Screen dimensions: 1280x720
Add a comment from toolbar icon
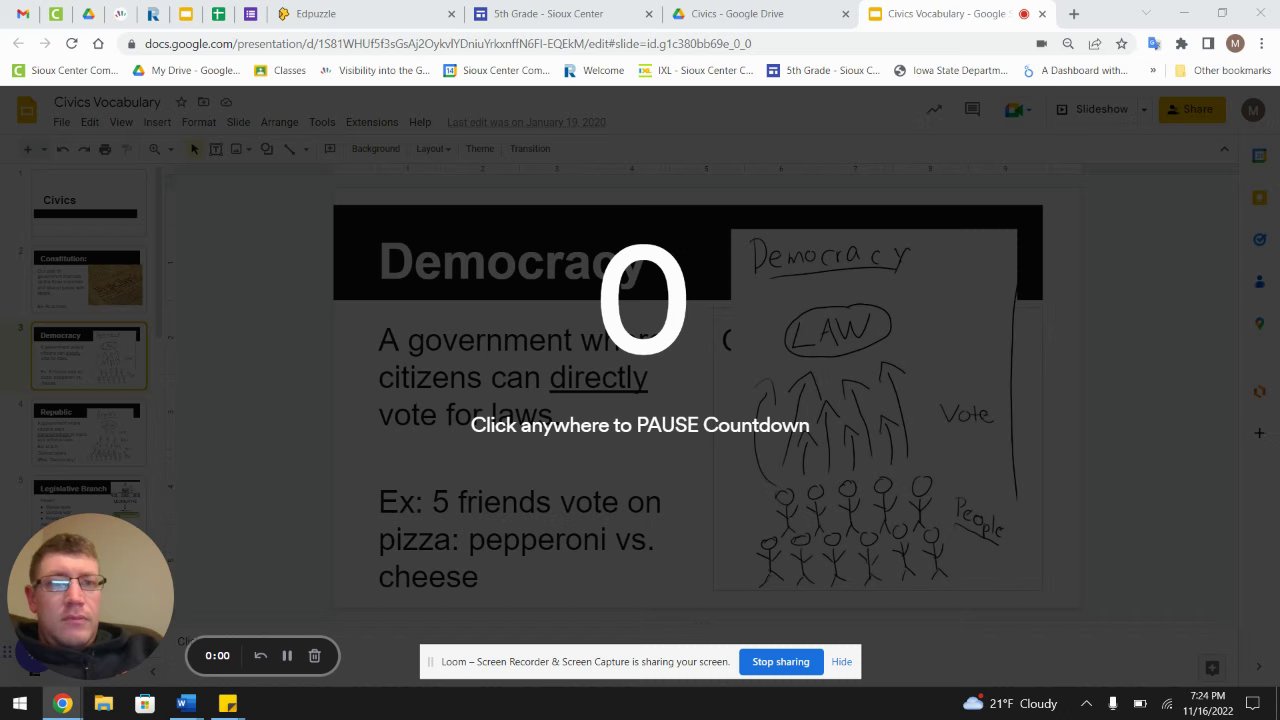click(x=328, y=149)
